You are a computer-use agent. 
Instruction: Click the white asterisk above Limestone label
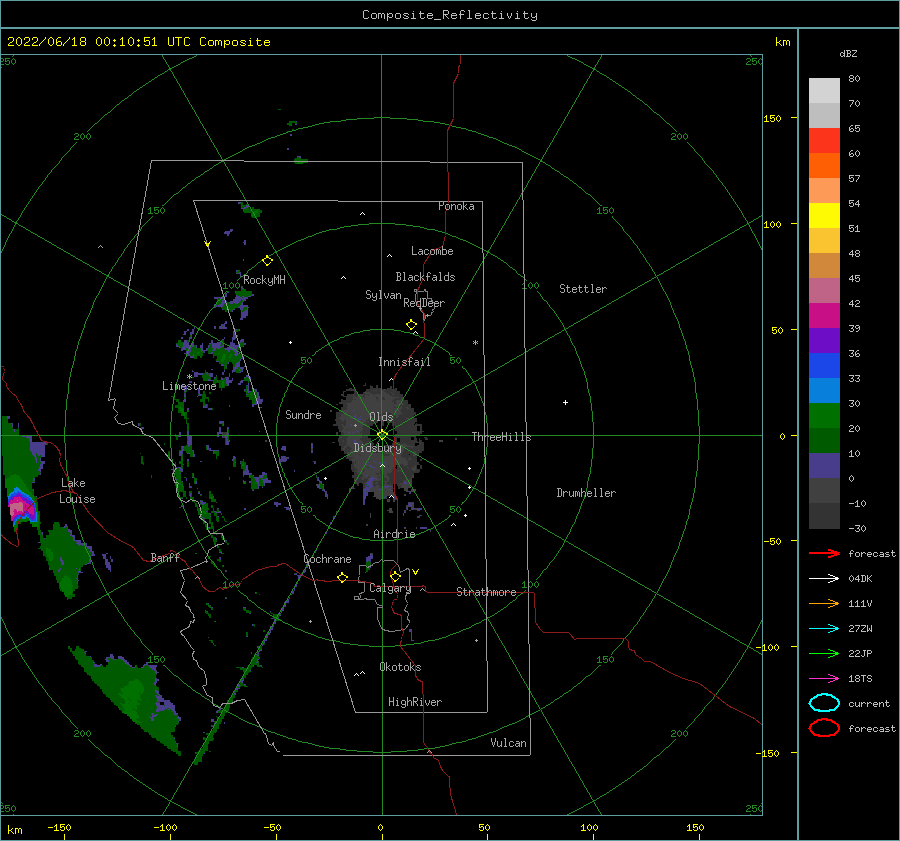tap(189, 377)
